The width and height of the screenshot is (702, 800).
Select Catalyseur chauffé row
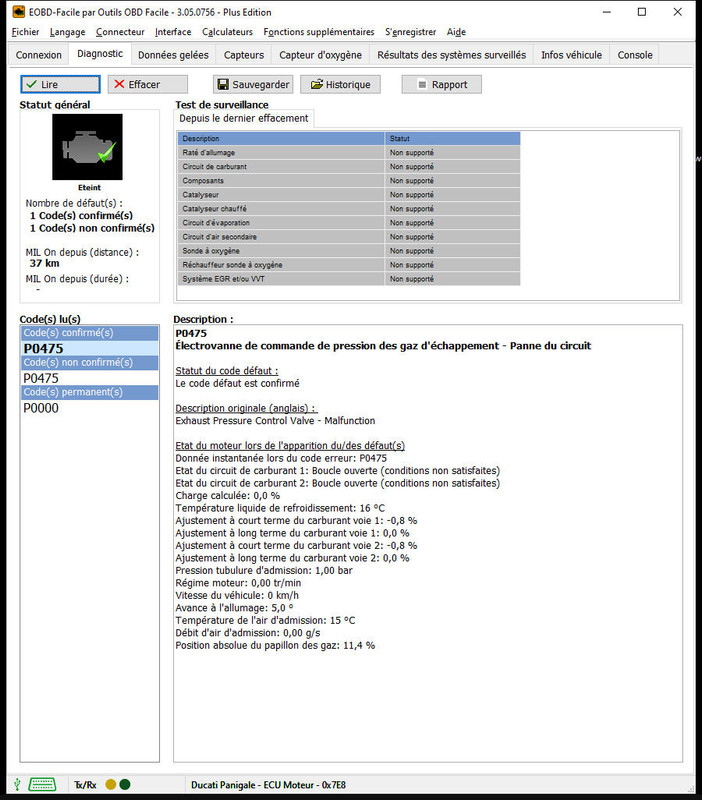pyautogui.click(x=349, y=209)
